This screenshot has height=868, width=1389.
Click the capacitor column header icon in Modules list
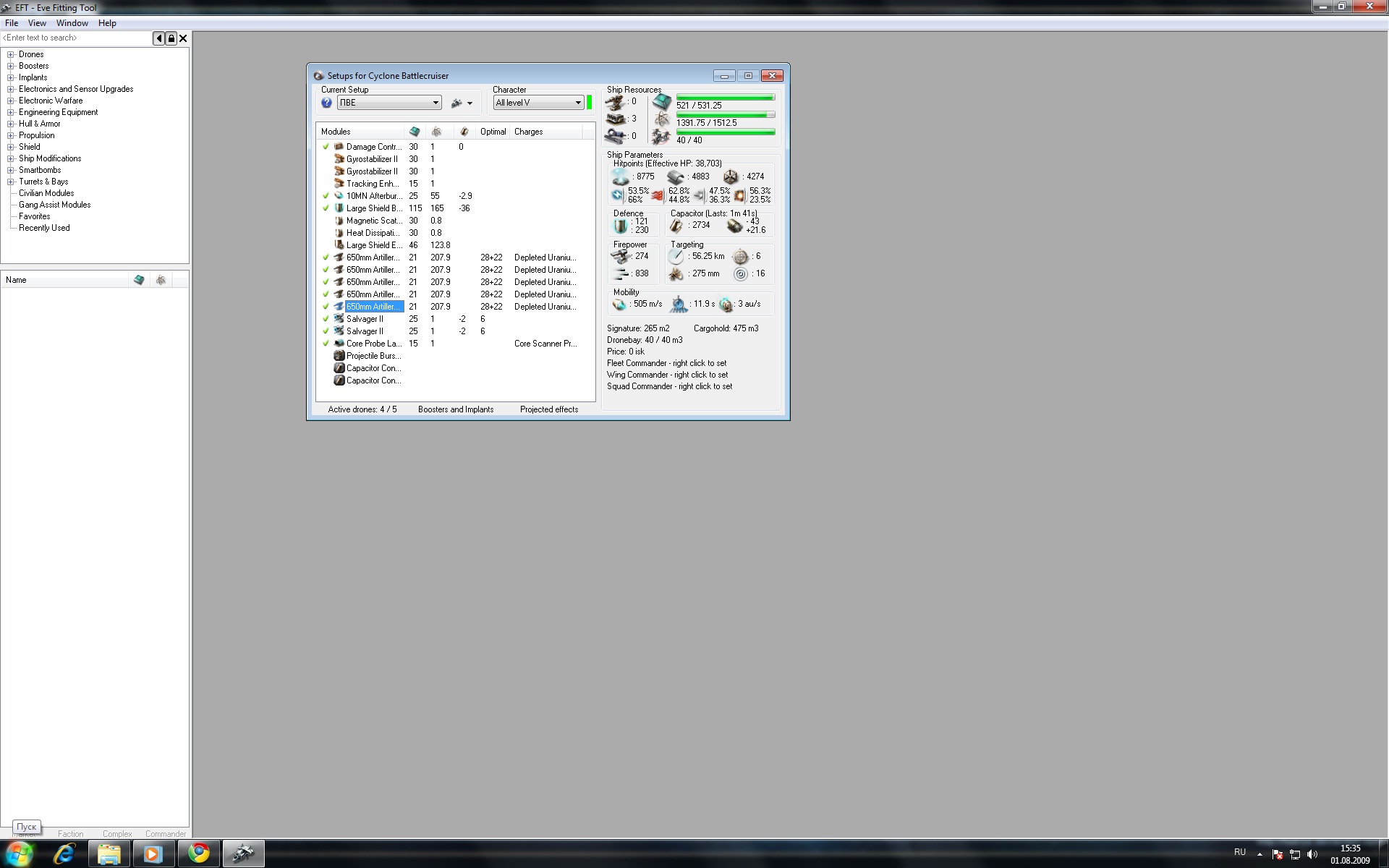pos(464,132)
